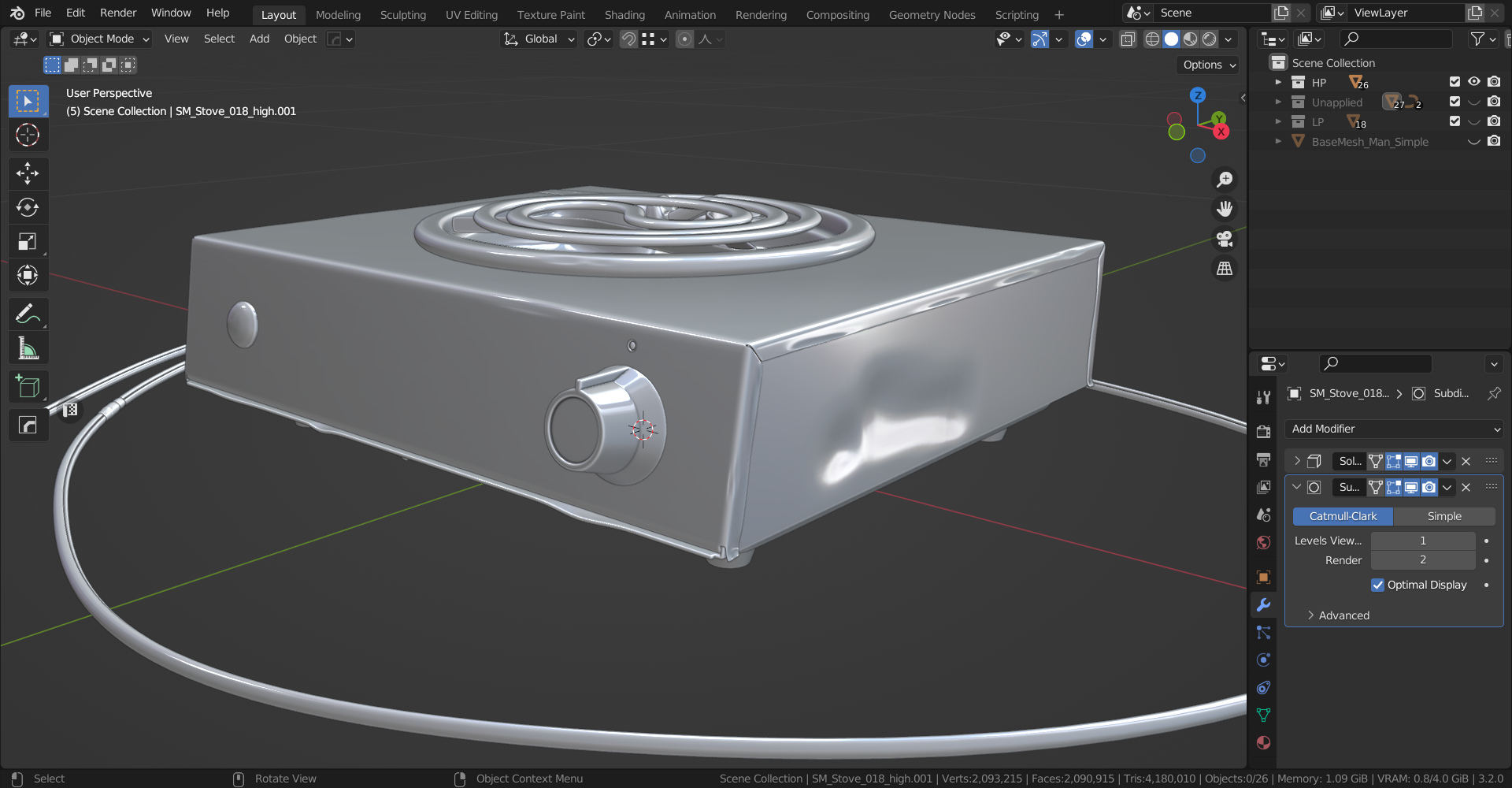The width and height of the screenshot is (1512, 788).
Task: Open the viewport Options popover
Action: coord(1207,65)
